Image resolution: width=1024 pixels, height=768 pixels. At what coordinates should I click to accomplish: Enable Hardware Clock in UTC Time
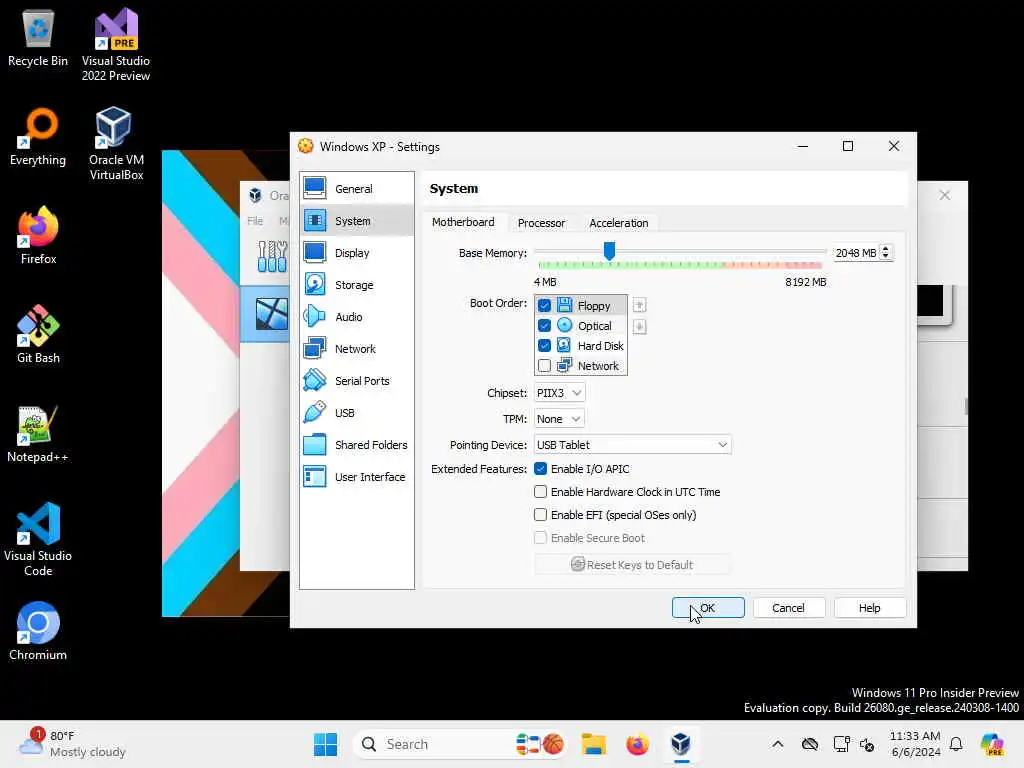coord(540,492)
